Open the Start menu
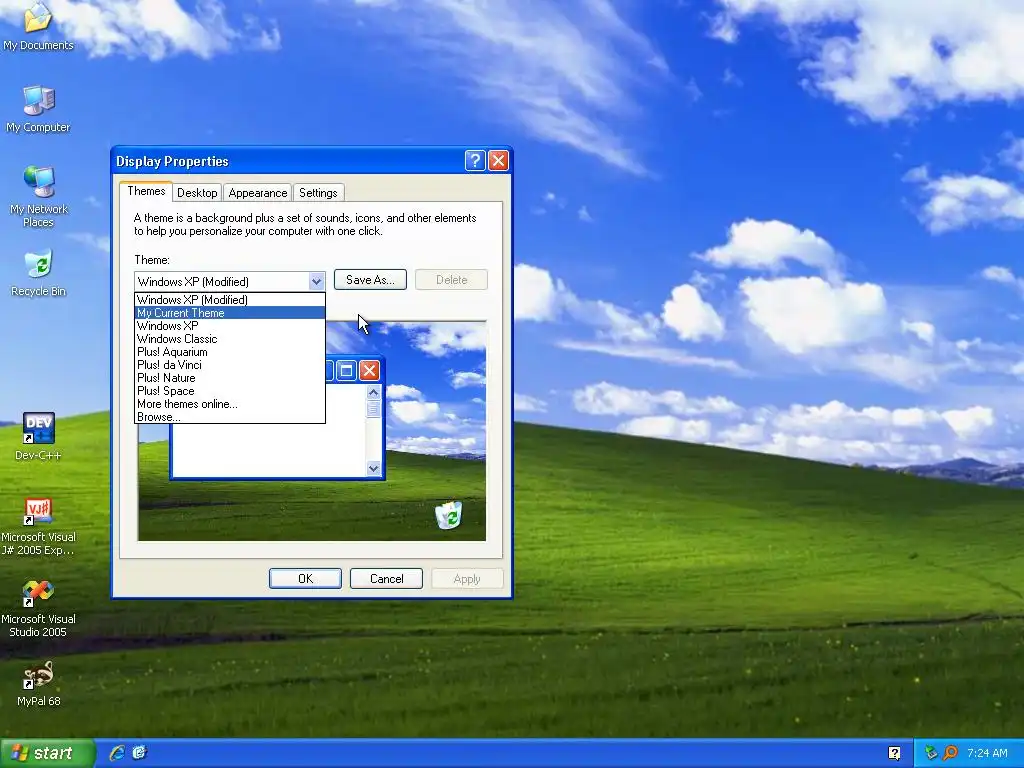Screen dimensions: 1024x768 point(46,753)
